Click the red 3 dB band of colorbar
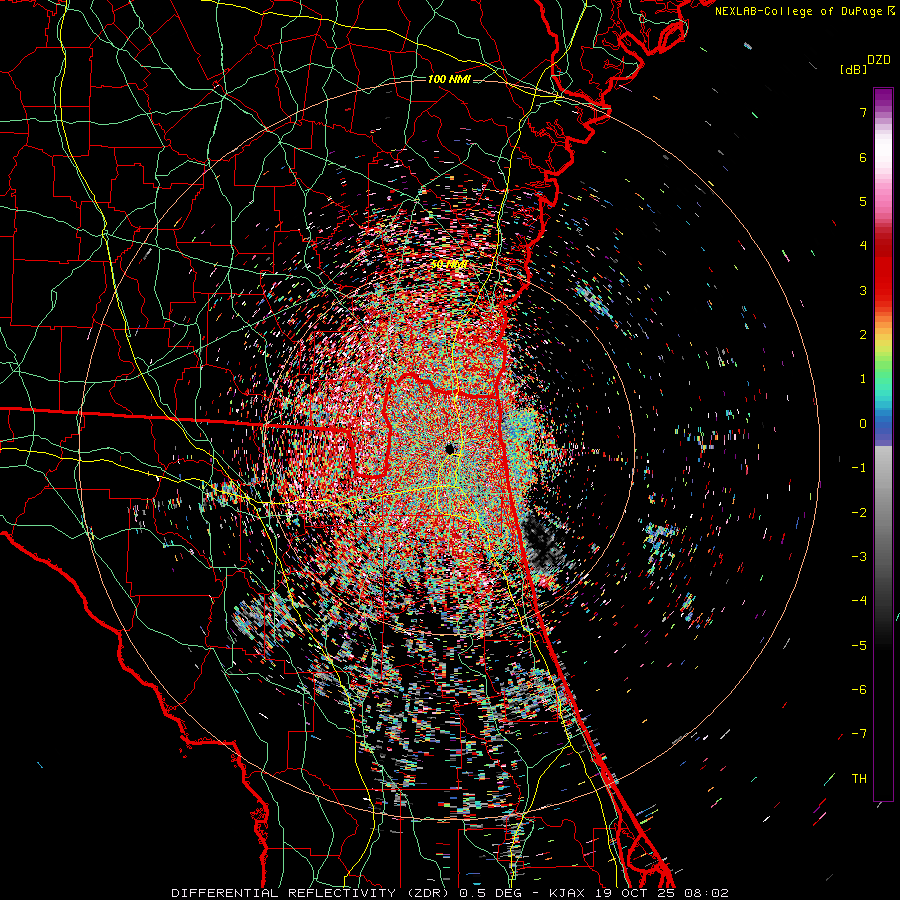This screenshot has height=900, width=900. tap(883, 290)
